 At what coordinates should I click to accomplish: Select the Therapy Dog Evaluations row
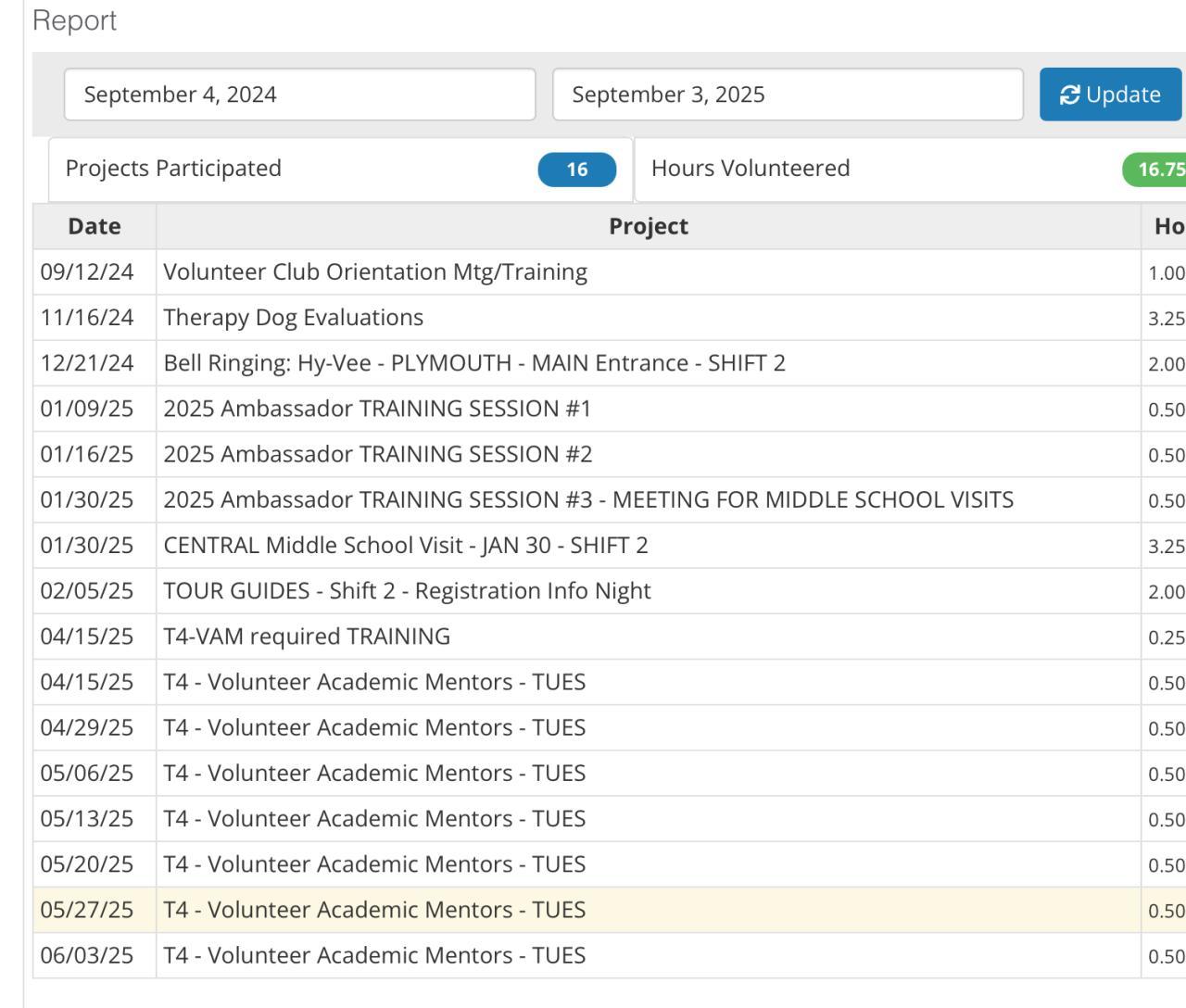coord(293,317)
